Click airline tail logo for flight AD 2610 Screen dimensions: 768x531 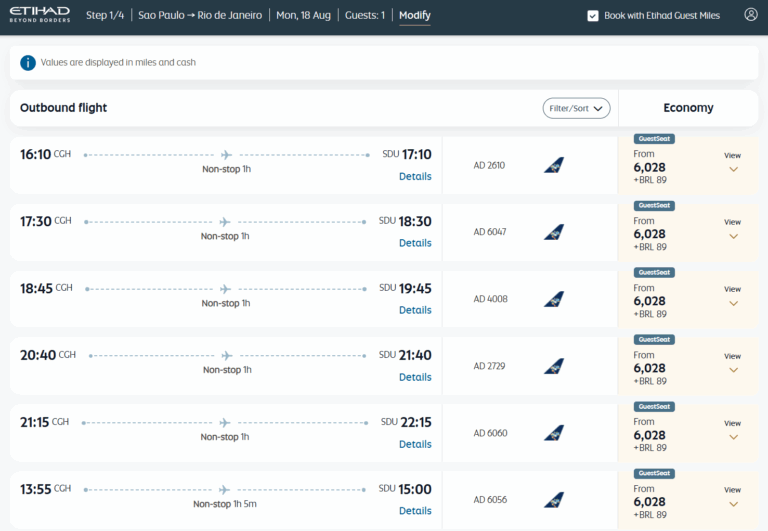click(553, 165)
